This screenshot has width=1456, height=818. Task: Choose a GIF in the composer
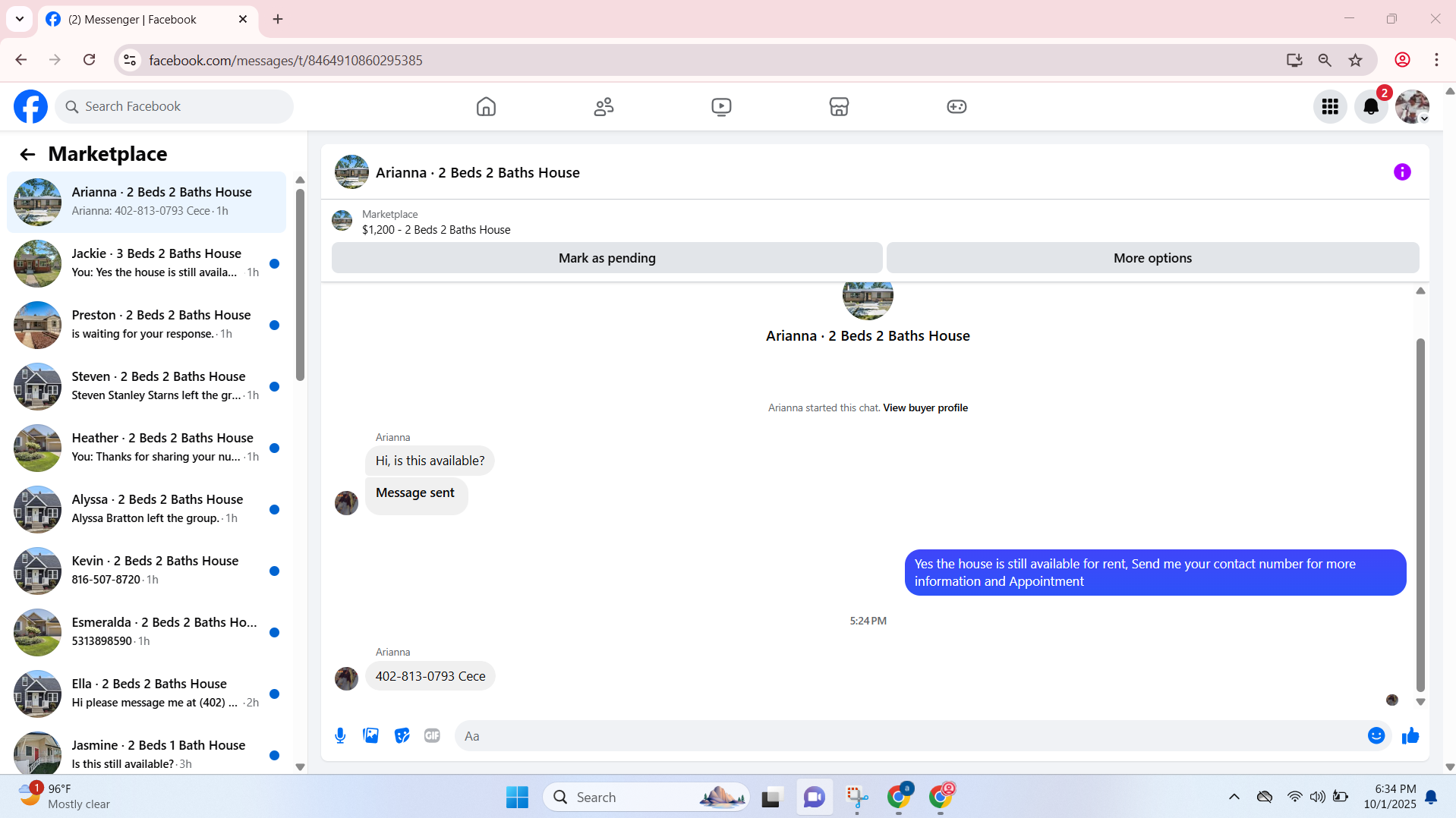(432, 735)
